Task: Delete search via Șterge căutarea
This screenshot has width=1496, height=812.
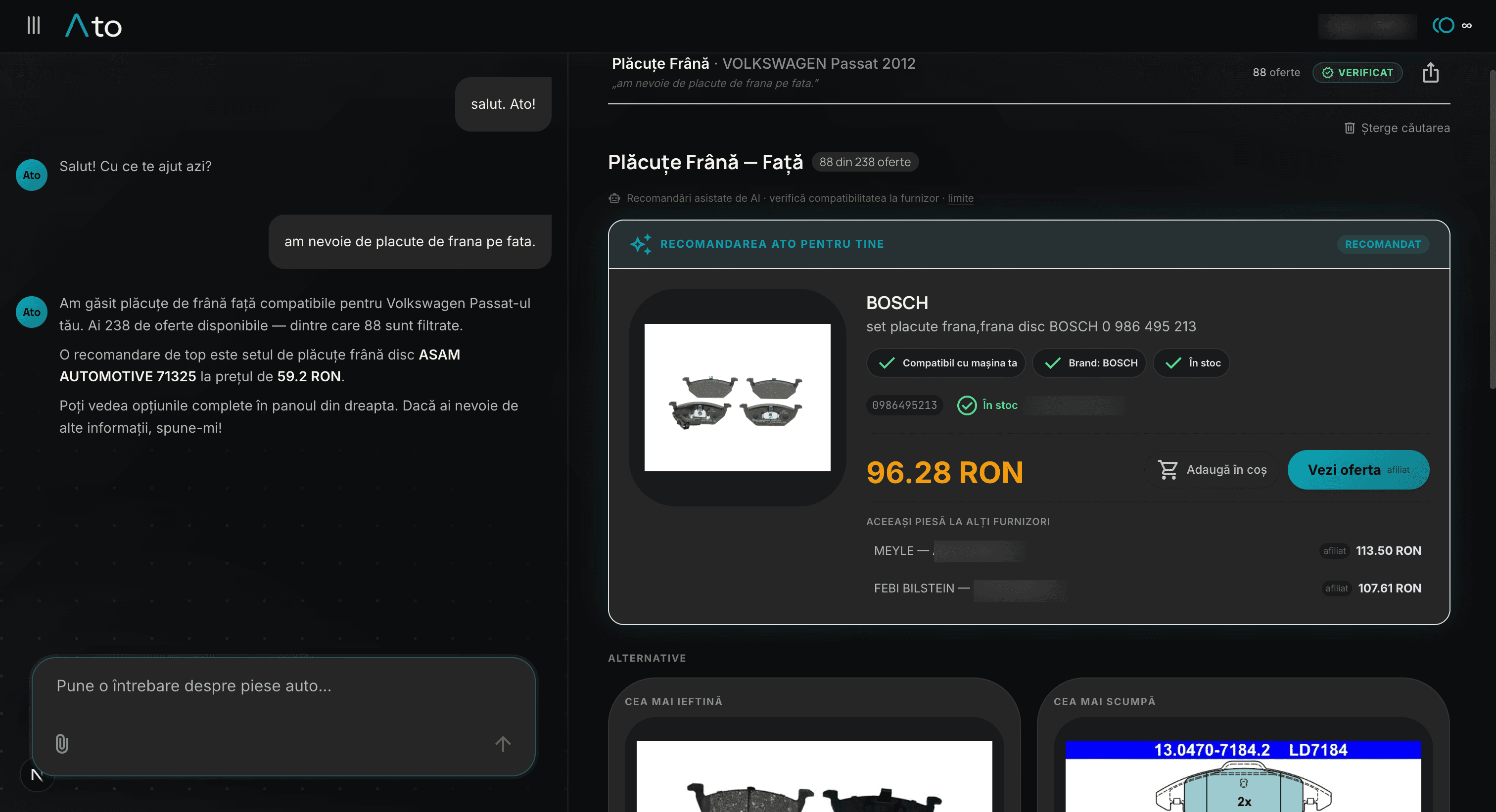Action: [x=1397, y=128]
